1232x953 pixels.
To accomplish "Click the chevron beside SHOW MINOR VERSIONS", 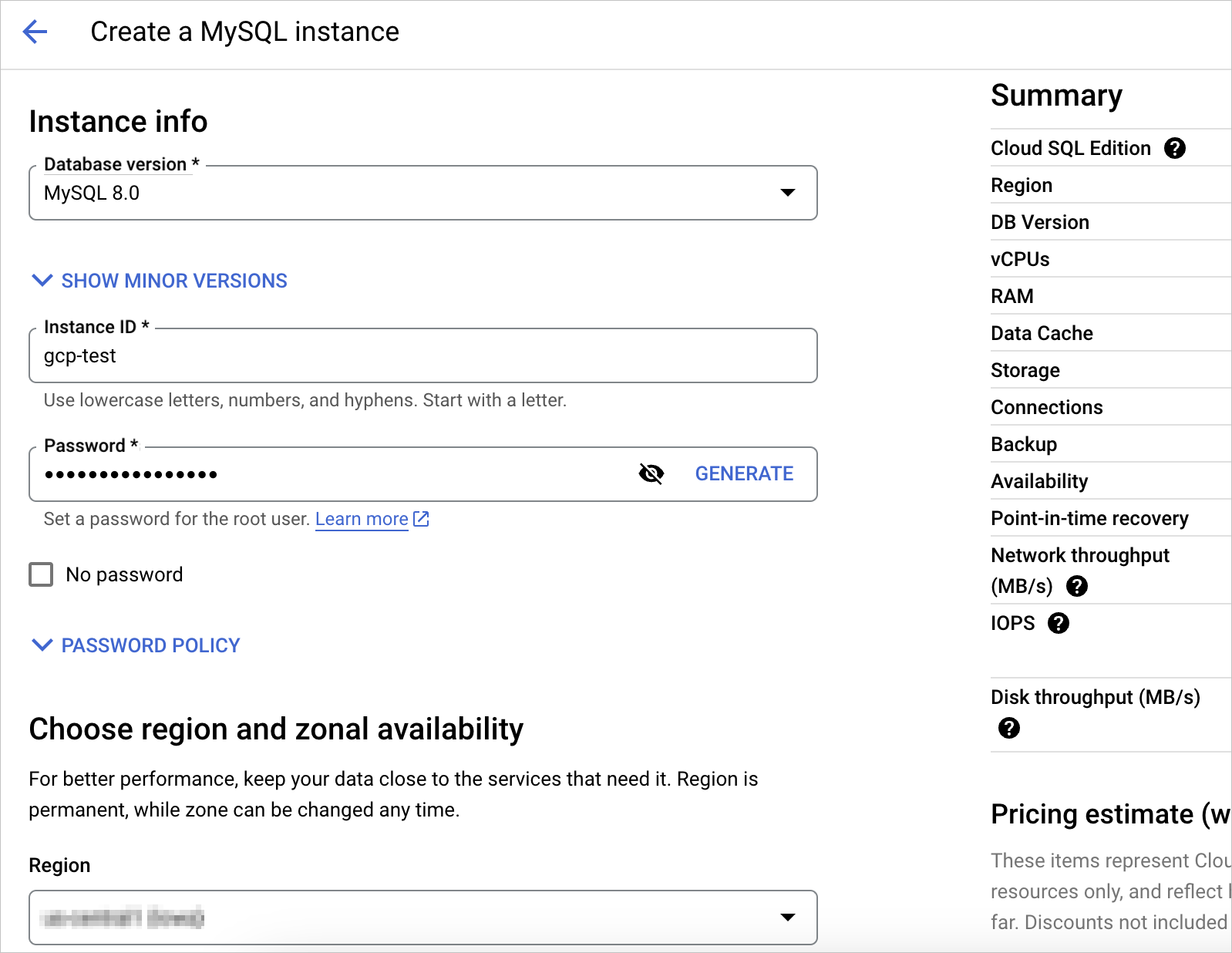I will (42, 281).
